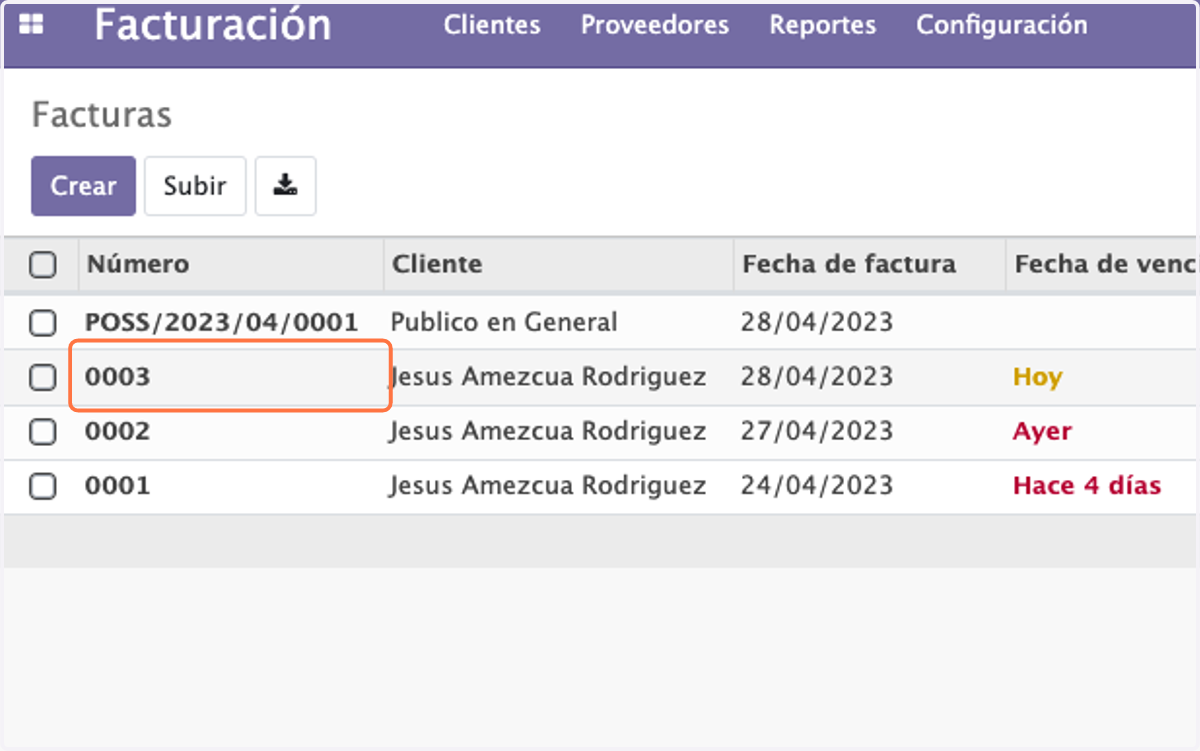Click the Hoy due date label
Viewport: 1200px width, 751px height.
coord(1037,377)
